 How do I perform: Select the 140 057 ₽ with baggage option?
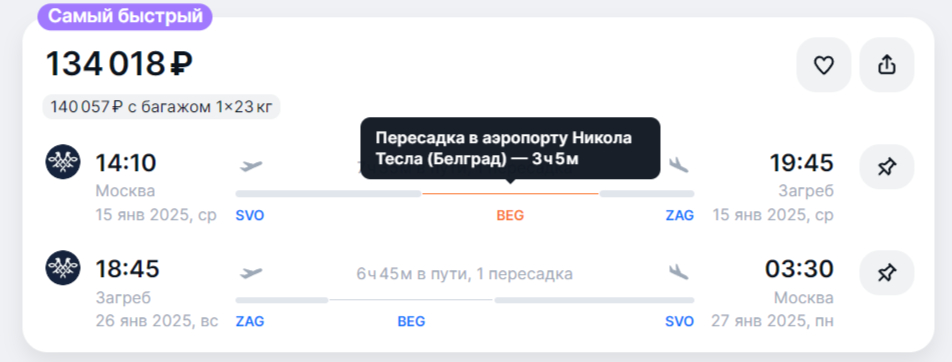coord(162,108)
